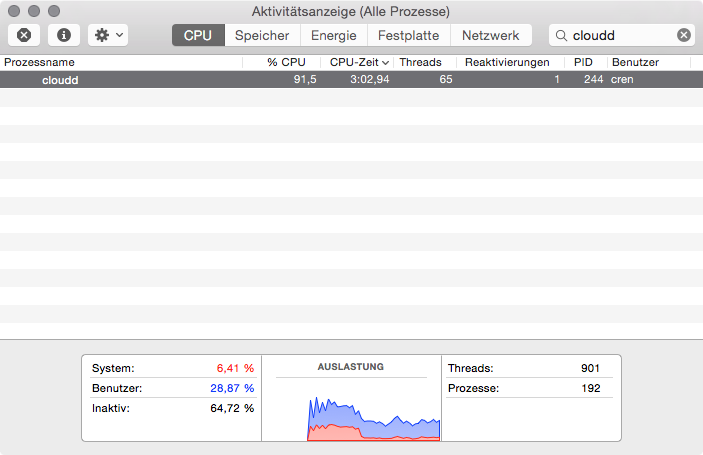Image resolution: width=703 pixels, height=455 pixels.
Task: Toggle sort order on CPU-Zeit column
Action: 357,62
